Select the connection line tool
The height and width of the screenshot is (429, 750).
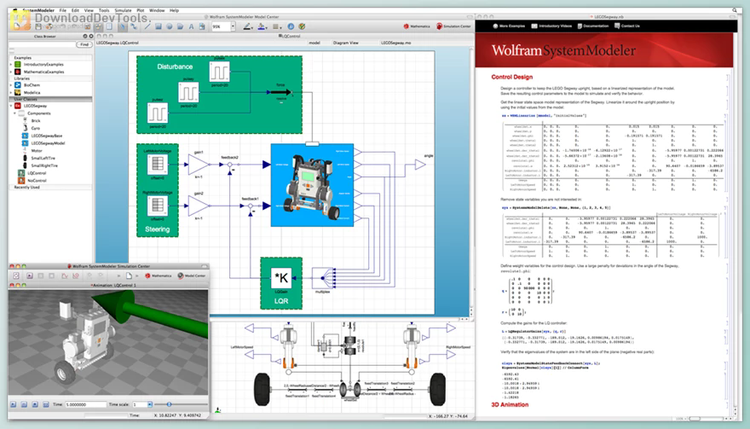coord(134,27)
